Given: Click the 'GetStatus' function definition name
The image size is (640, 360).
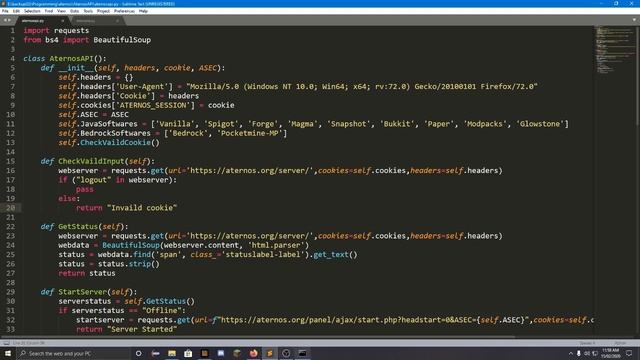Looking at the screenshot, I should (x=78, y=227).
